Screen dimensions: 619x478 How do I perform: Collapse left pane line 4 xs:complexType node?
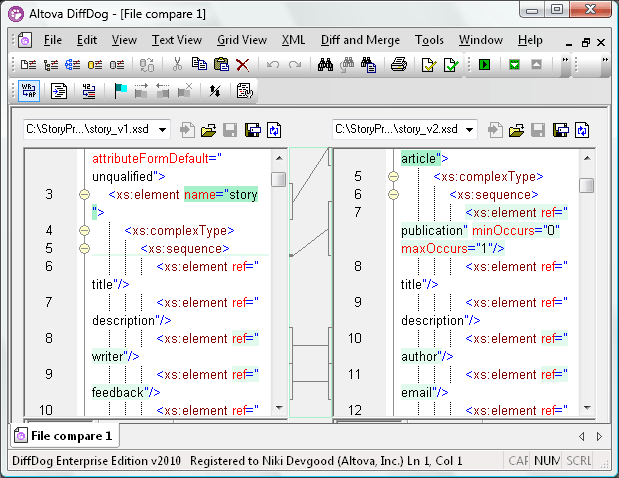pyautogui.click(x=84, y=231)
